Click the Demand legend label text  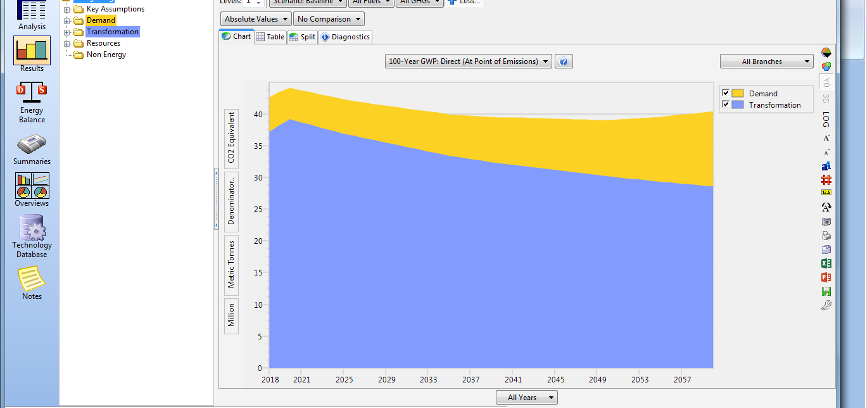click(x=763, y=93)
